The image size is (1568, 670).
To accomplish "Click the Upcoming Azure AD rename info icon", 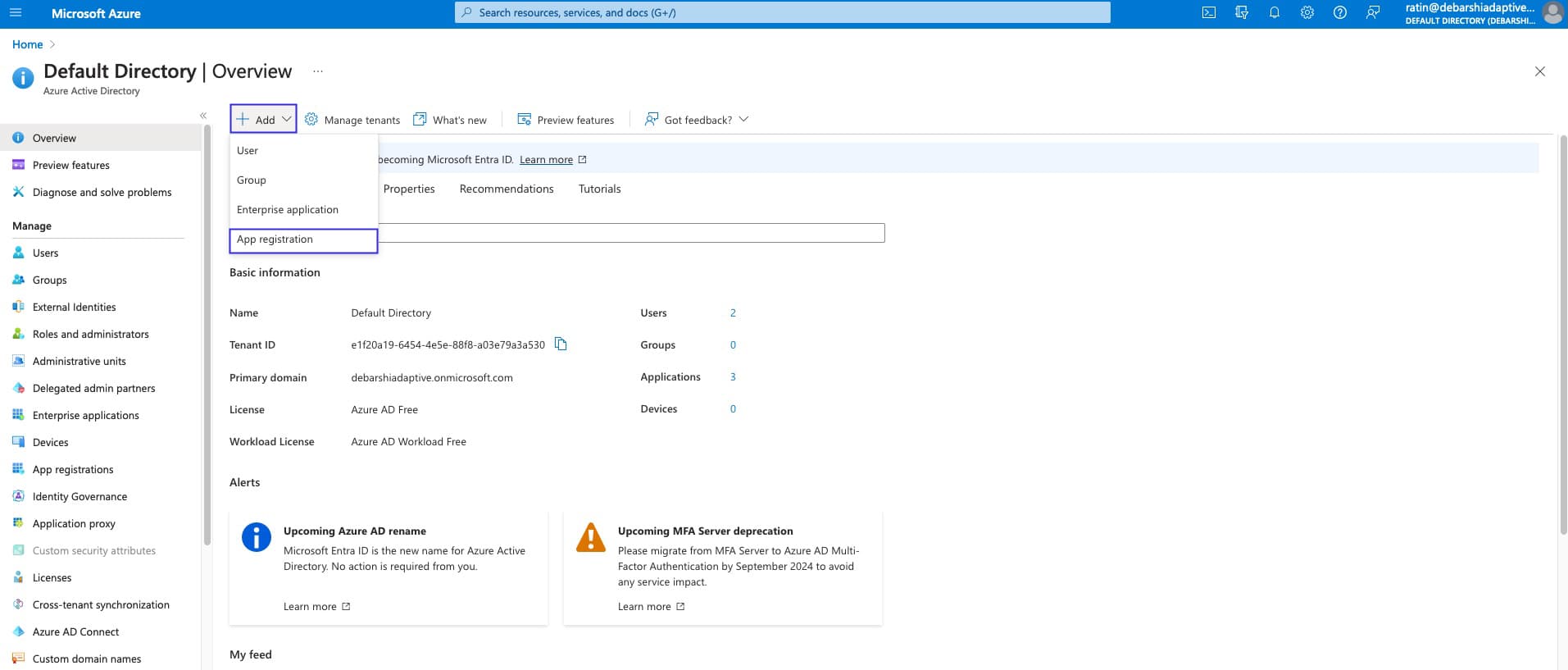I will (x=257, y=537).
